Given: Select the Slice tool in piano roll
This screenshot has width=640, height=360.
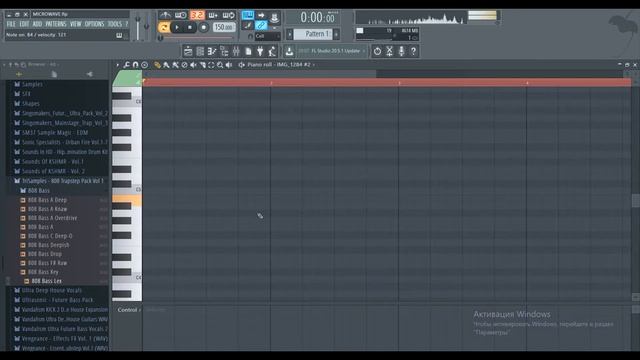Looking at the screenshot, I should (x=202, y=65).
